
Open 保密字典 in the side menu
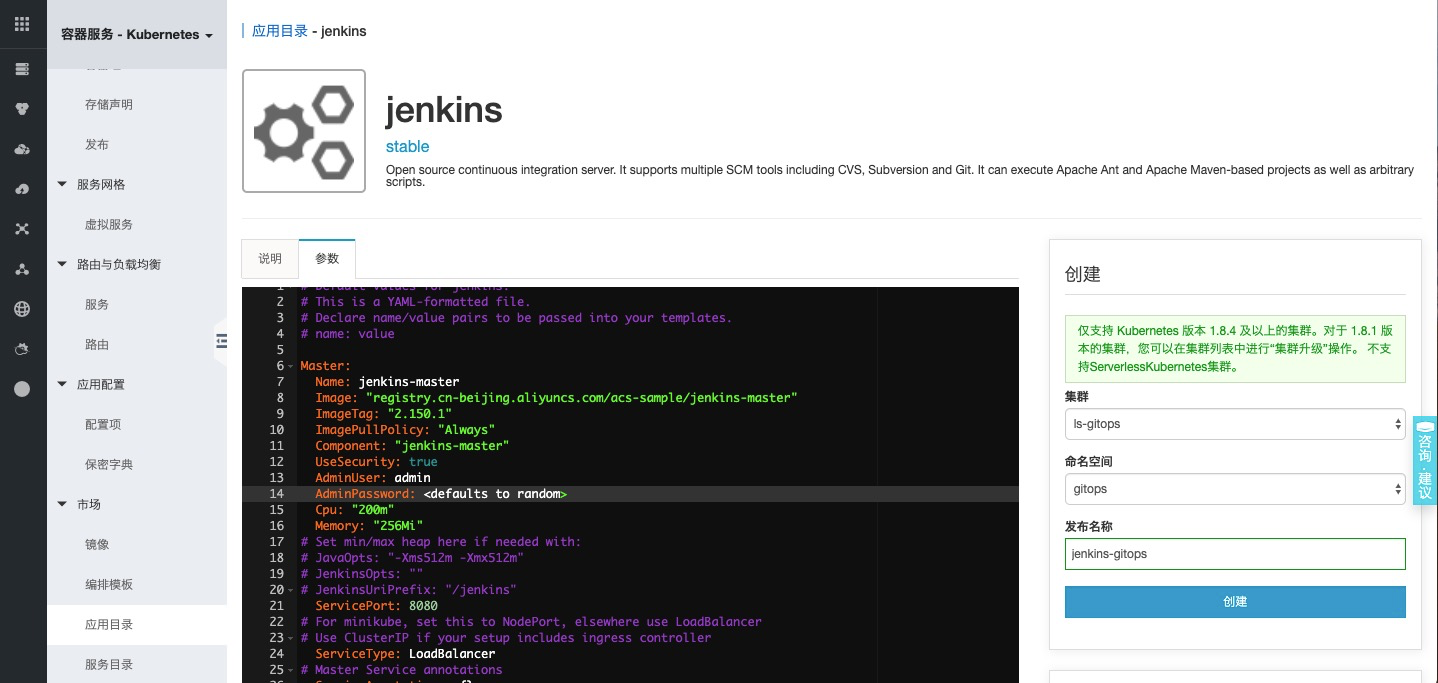click(x=109, y=464)
